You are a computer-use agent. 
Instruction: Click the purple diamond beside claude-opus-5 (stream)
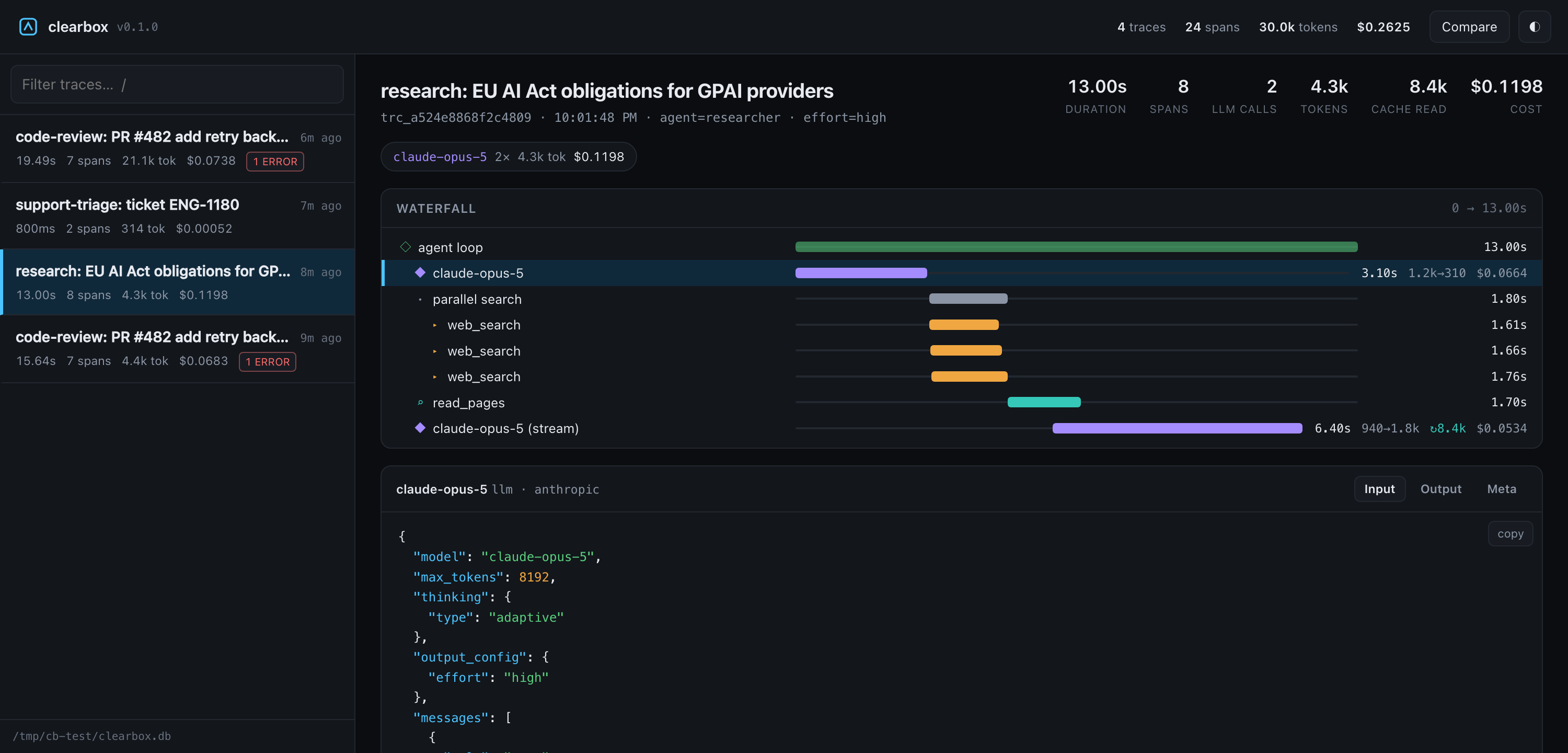click(420, 428)
